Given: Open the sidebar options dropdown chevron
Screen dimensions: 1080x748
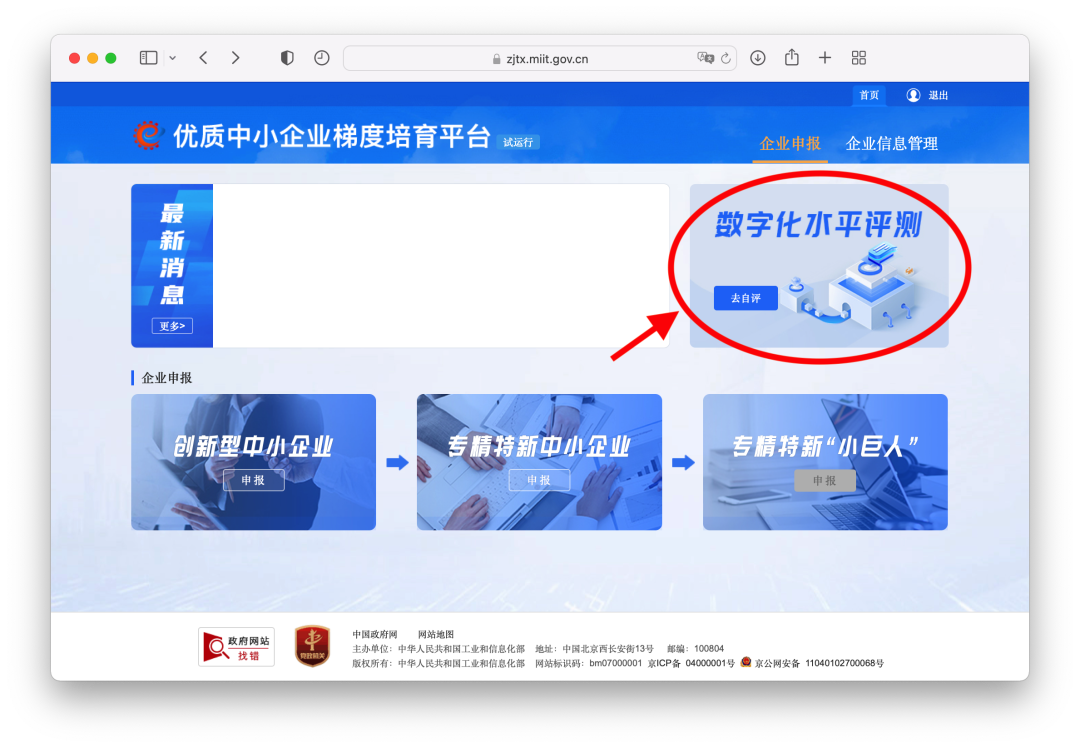Looking at the screenshot, I should (x=172, y=58).
